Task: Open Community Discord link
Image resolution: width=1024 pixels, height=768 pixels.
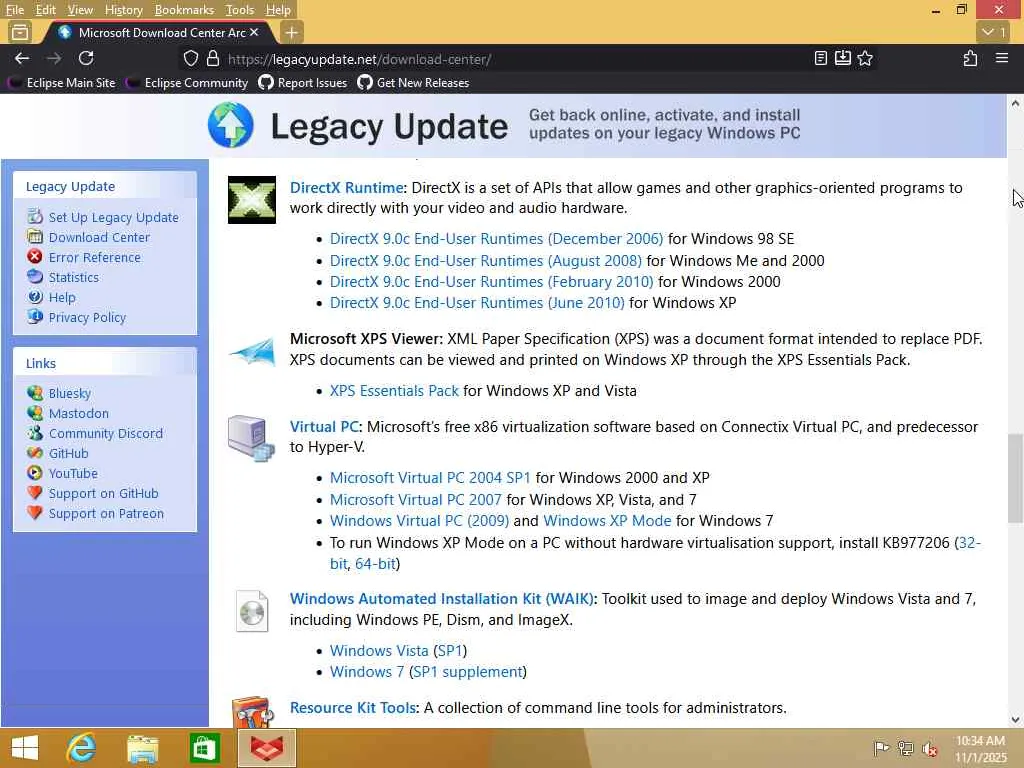Action: click(105, 434)
